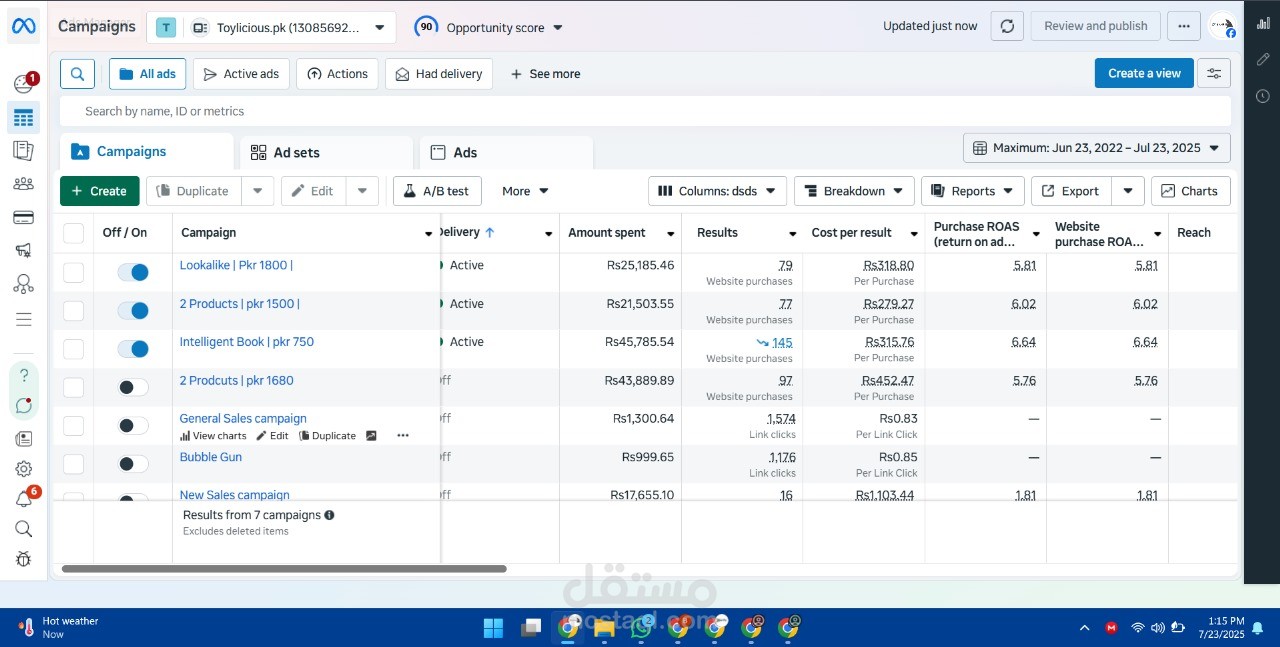
Task: Open the Edit dropdown arrow
Action: pos(362,191)
